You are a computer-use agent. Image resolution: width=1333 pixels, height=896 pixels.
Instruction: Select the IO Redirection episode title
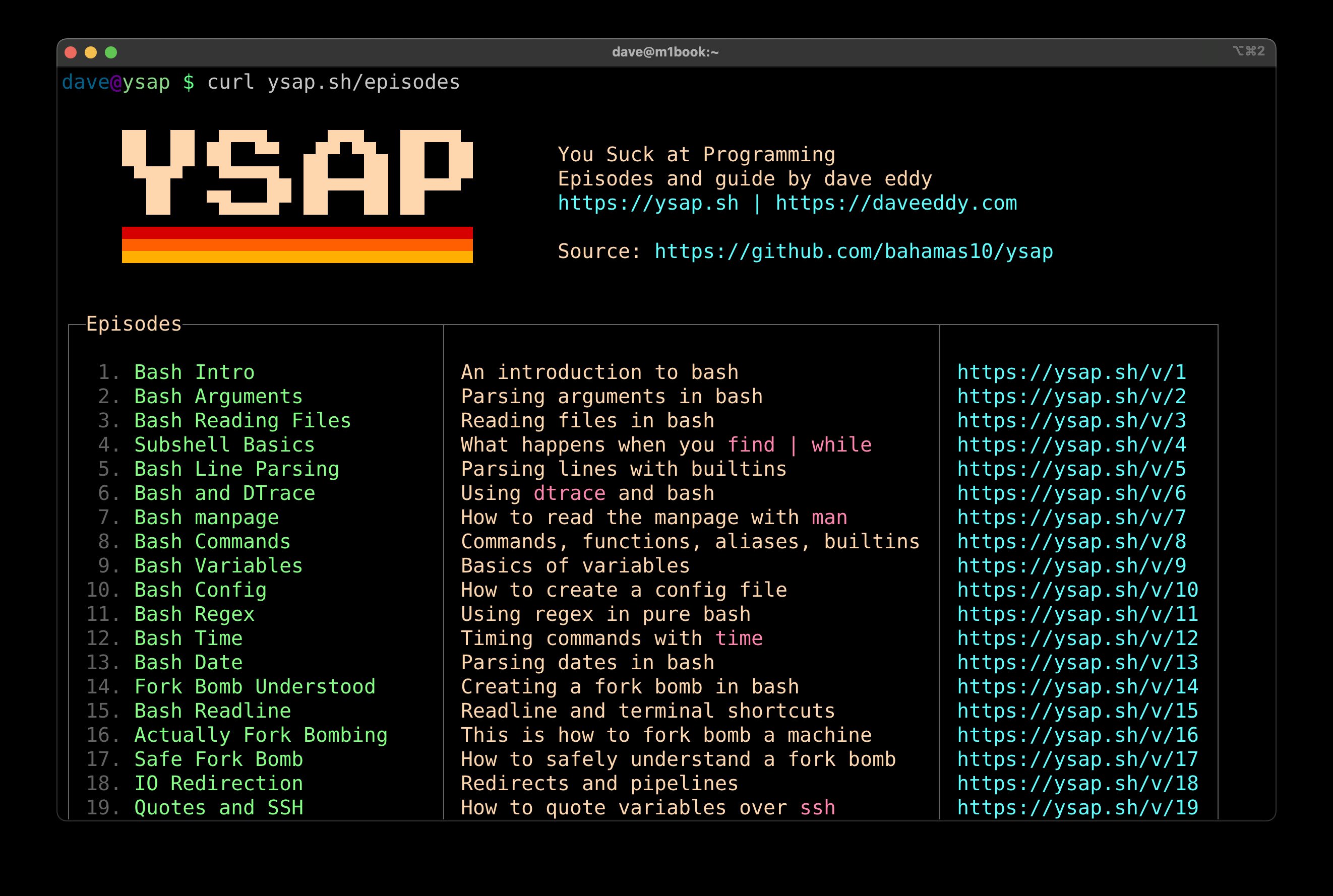(218, 783)
